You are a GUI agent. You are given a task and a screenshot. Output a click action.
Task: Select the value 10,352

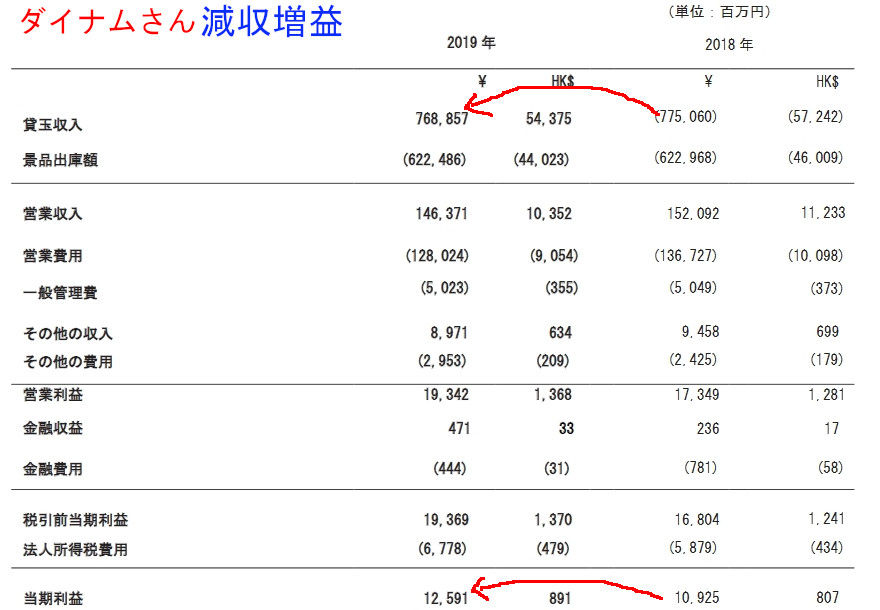(x=549, y=214)
